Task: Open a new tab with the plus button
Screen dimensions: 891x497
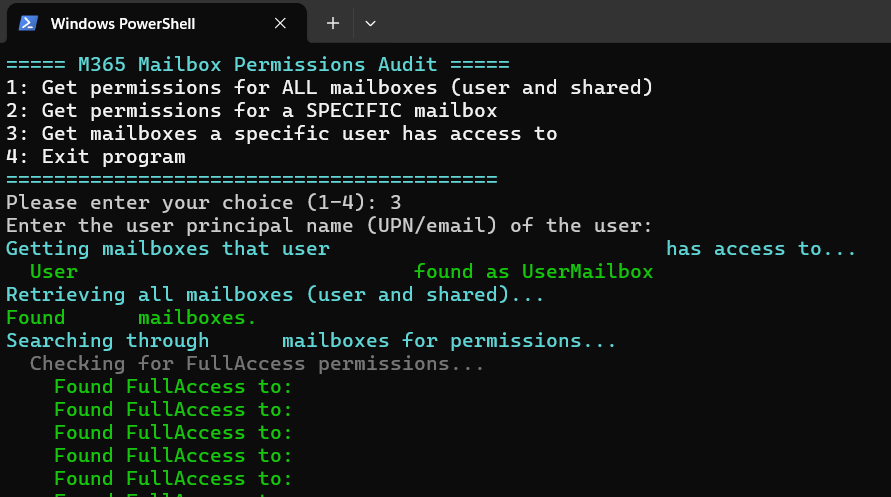Action: point(333,23)
